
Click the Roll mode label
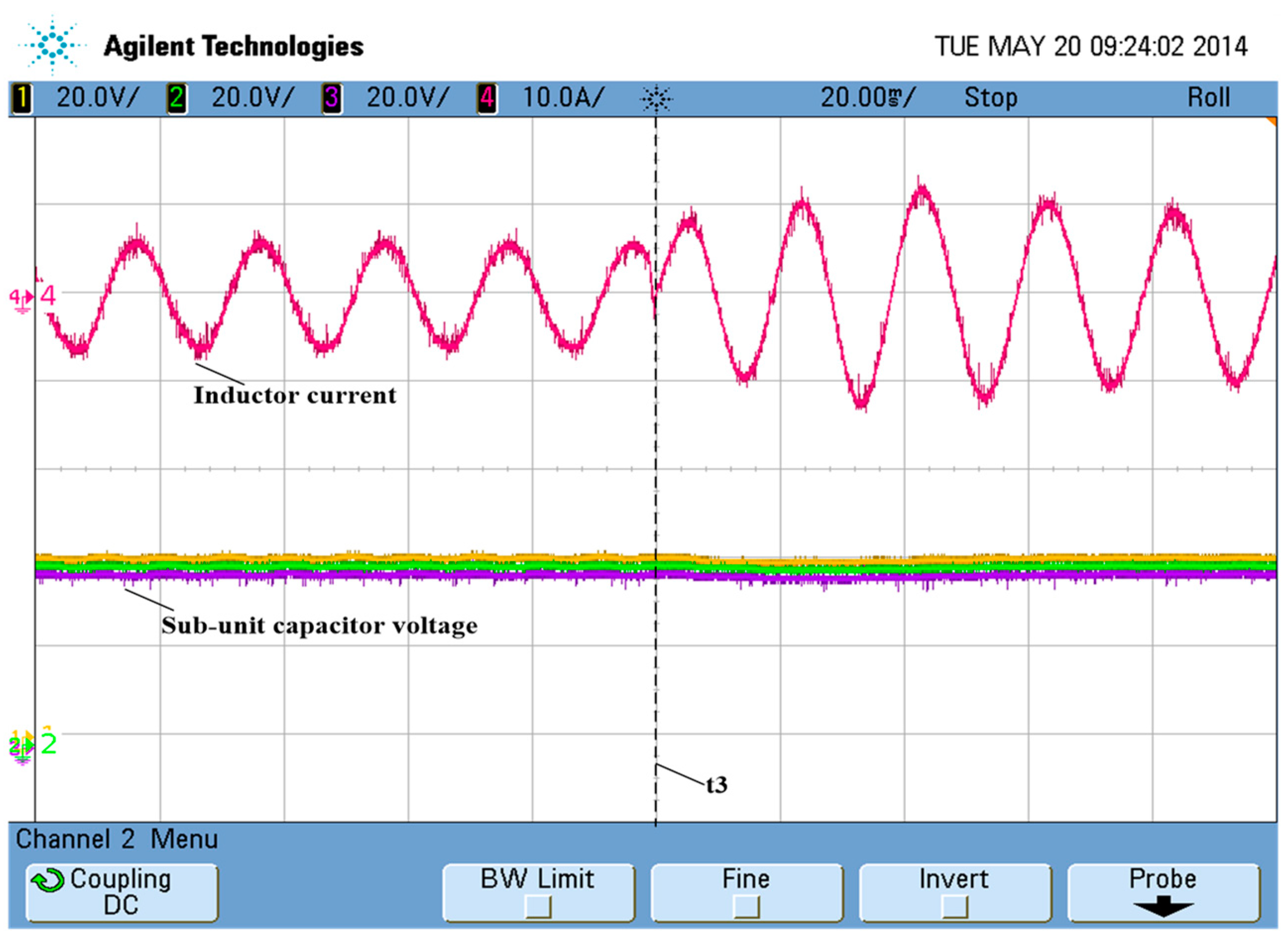[1208, 98]
